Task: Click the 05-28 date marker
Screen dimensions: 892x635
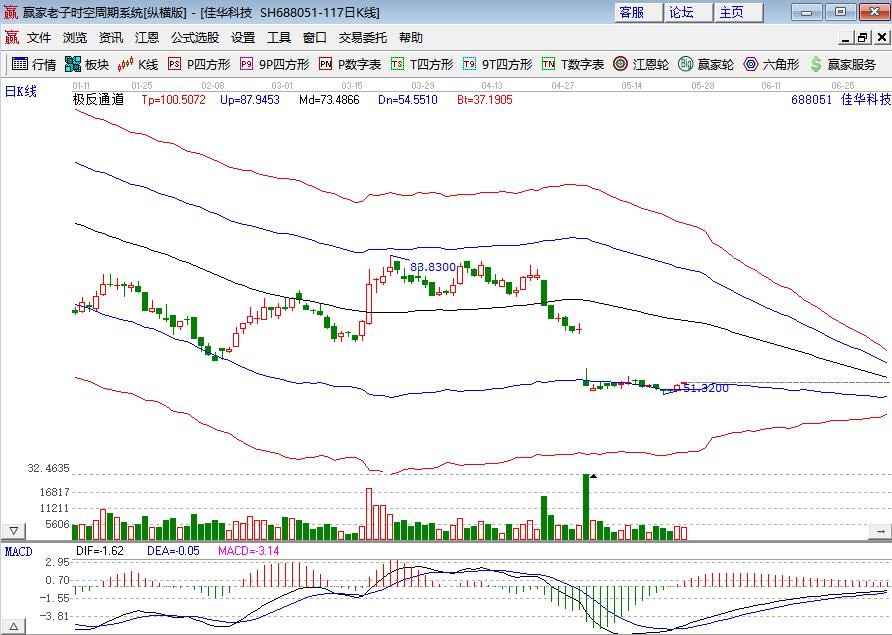Action: [x=703, y=85]
